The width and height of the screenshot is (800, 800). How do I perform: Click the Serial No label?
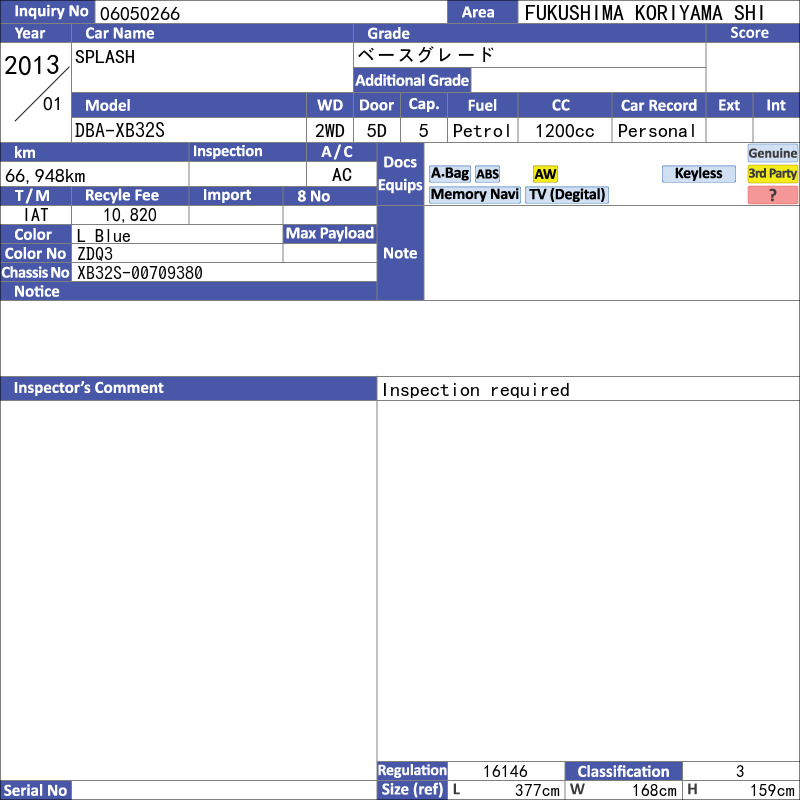coord(36,790)
